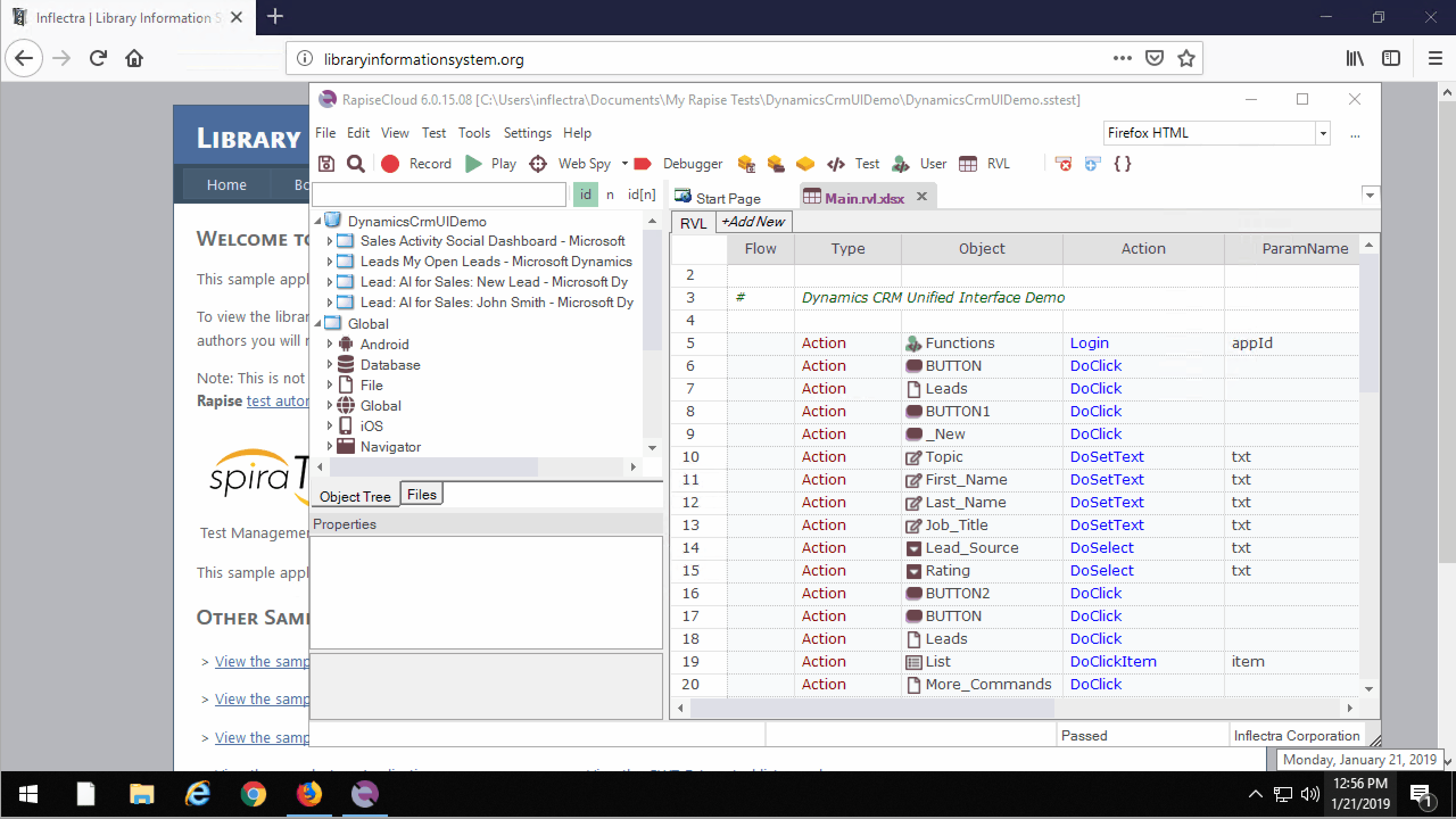Image resolution: width=1456 pixels, height=819 pixels.
Task: Open the Tools menu
Action: (474, 133)
